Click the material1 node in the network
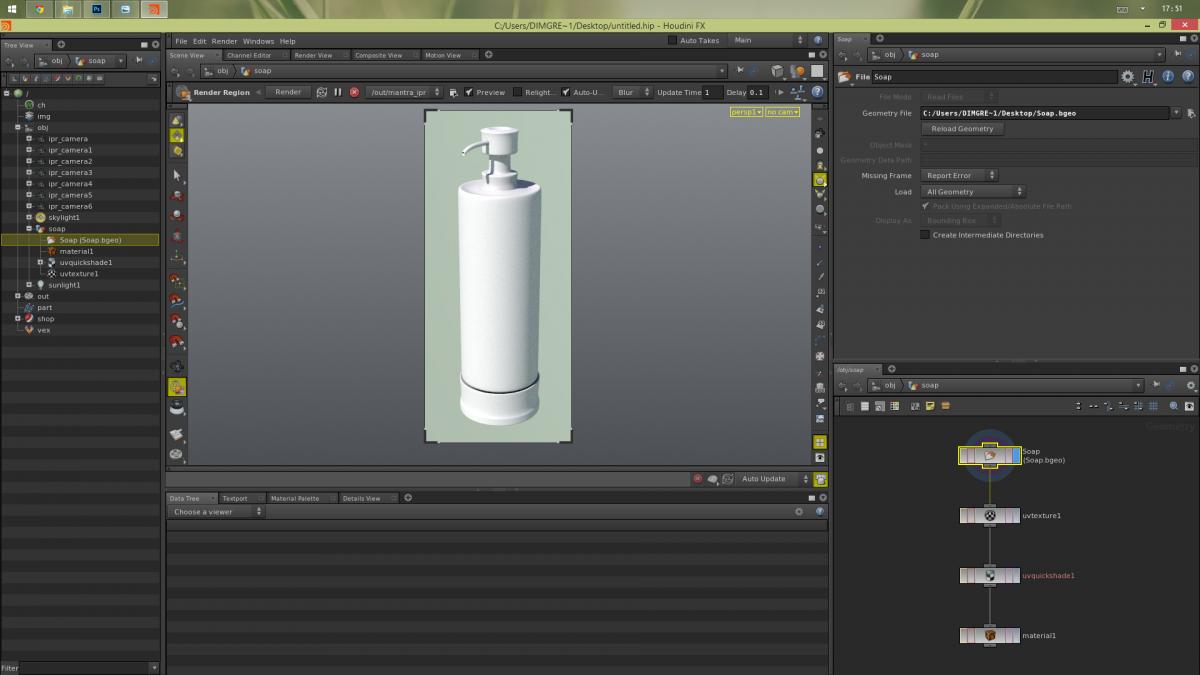 pos(990,635)
